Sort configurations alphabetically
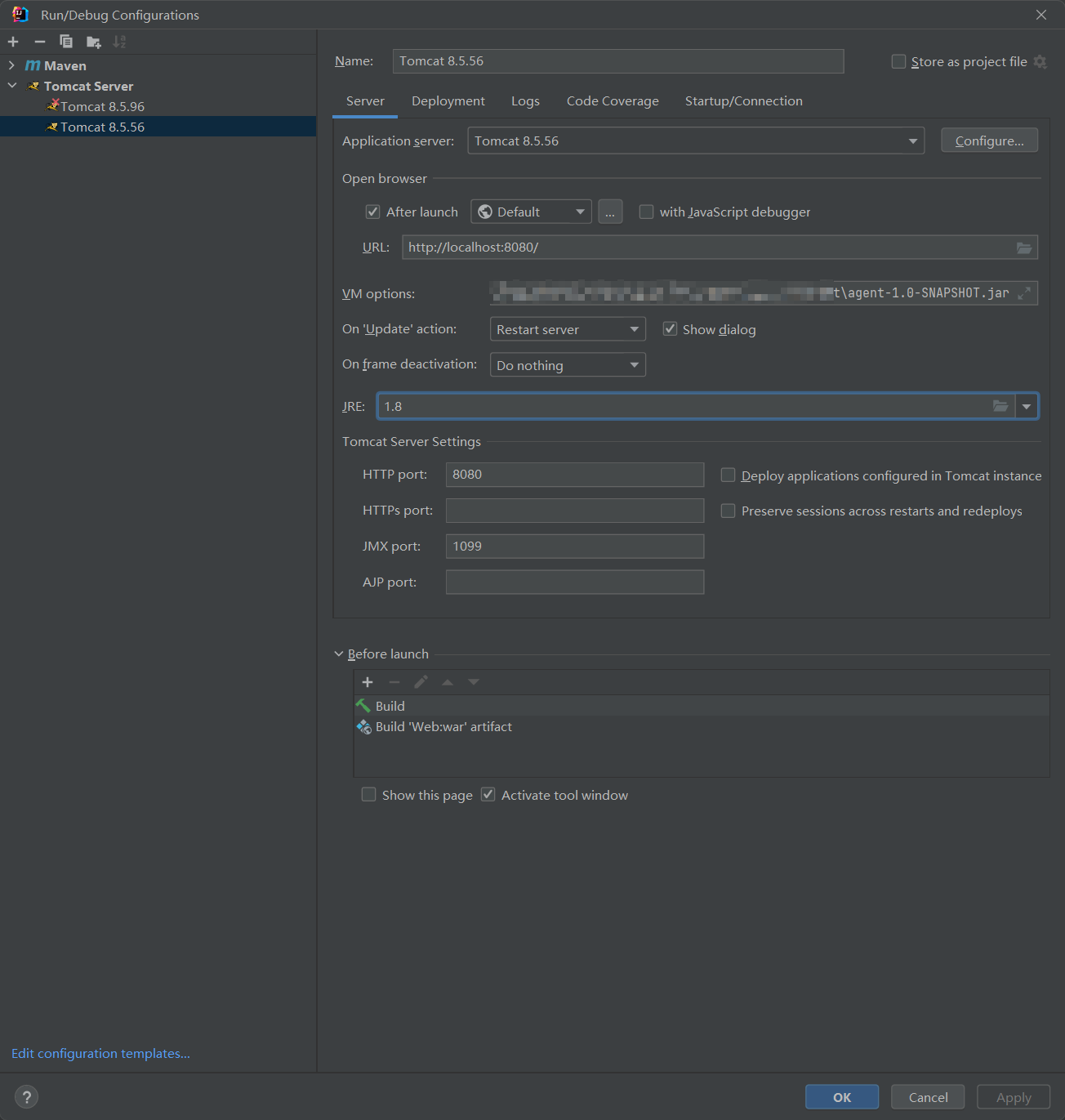Image resolution: width=1065 pixels, height=1120 pixels. 120,42
